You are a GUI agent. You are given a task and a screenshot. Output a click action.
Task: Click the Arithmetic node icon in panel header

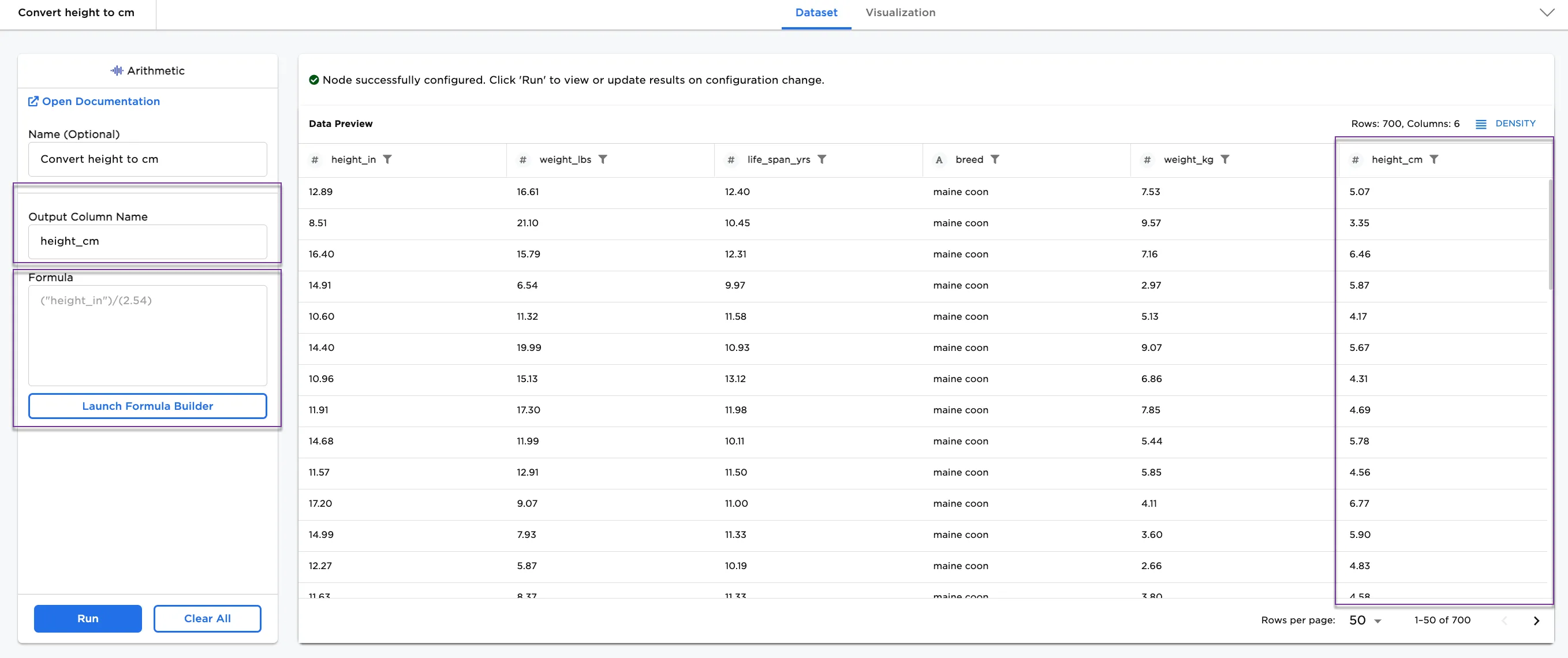click(x=115, y=70)
